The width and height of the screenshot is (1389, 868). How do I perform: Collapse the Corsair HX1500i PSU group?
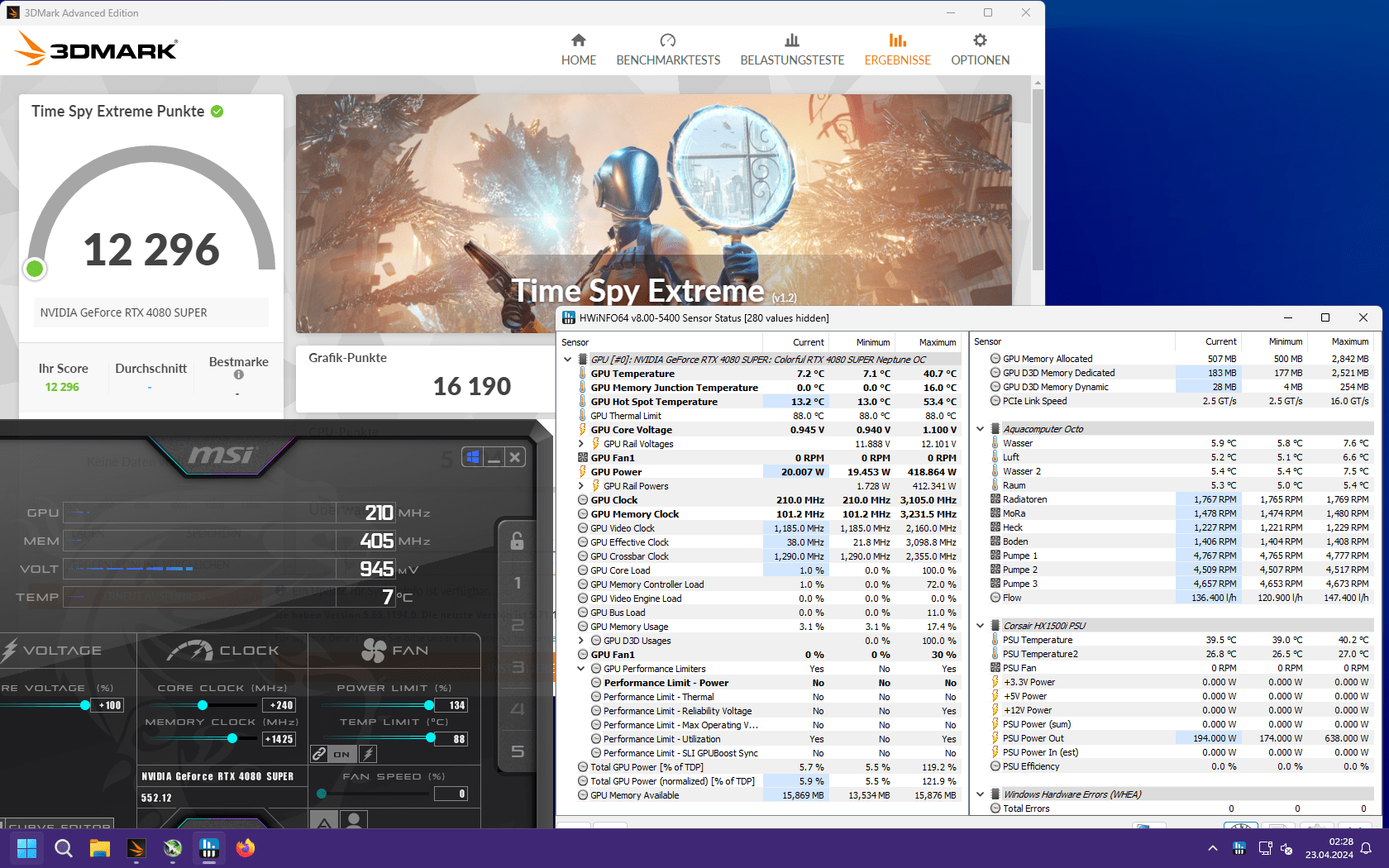pyautogui.click(x=981, y=626)
